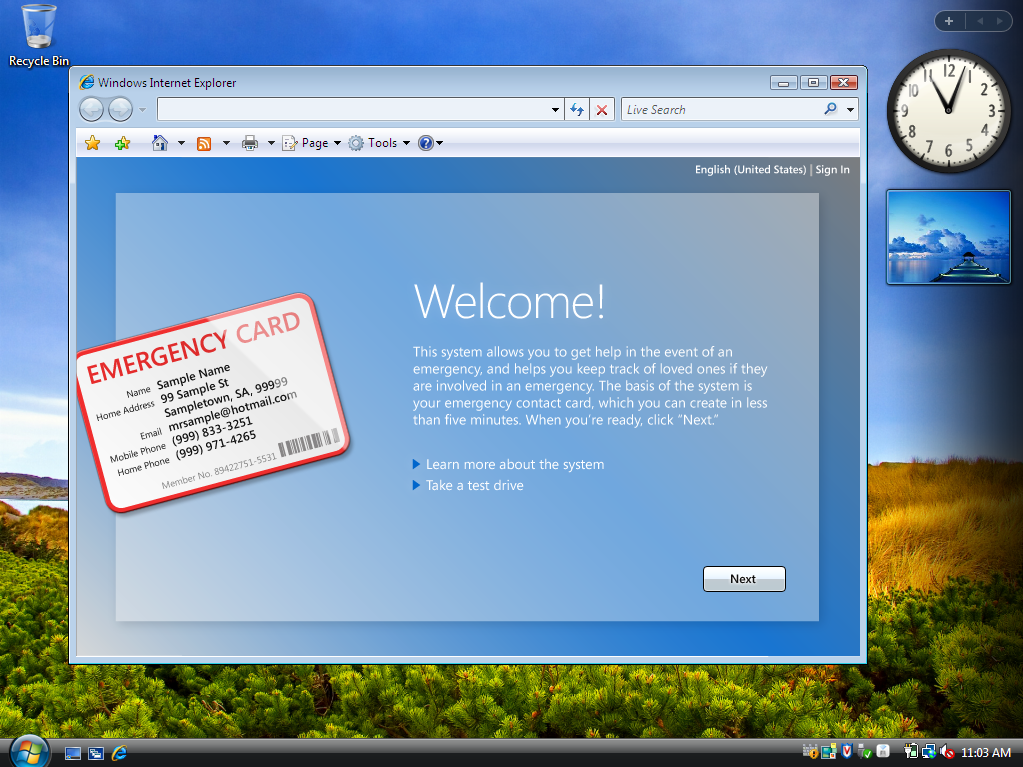Click the keyboard warning tray icon
Image resolution: width=1023 pixels, height=767 pixels.
tap(810, 751)
